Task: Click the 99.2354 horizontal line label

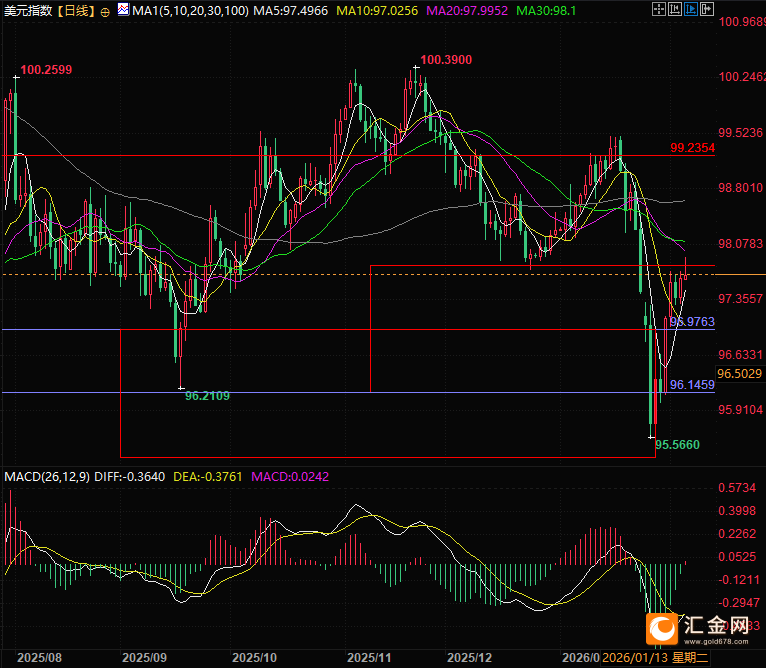Action: coord(692,147)
